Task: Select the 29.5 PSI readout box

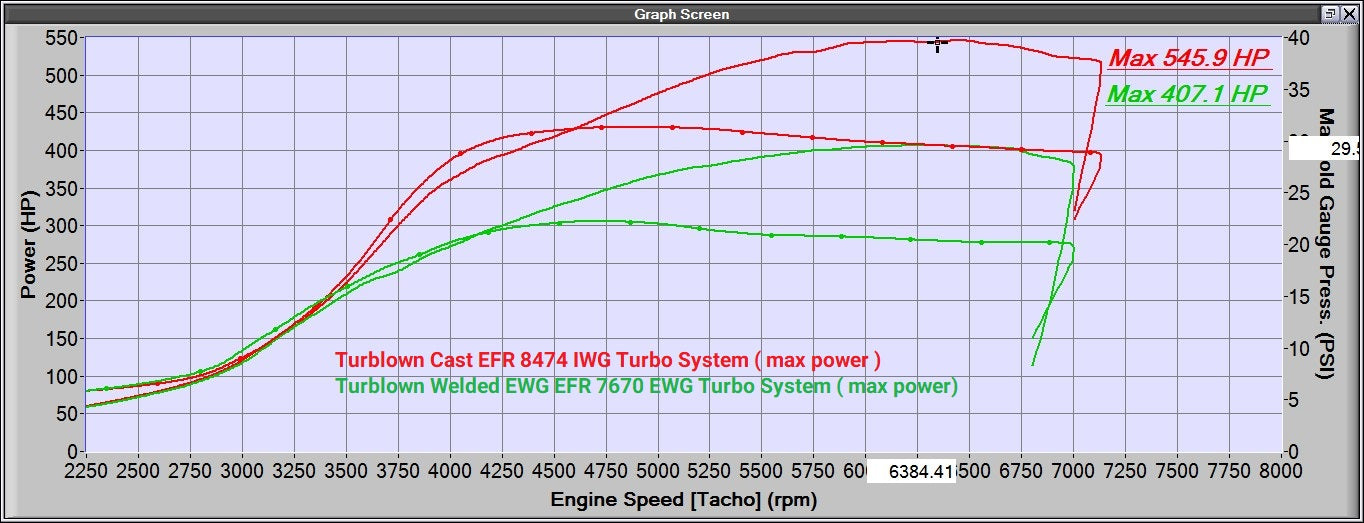Action: coord(1325,149)
